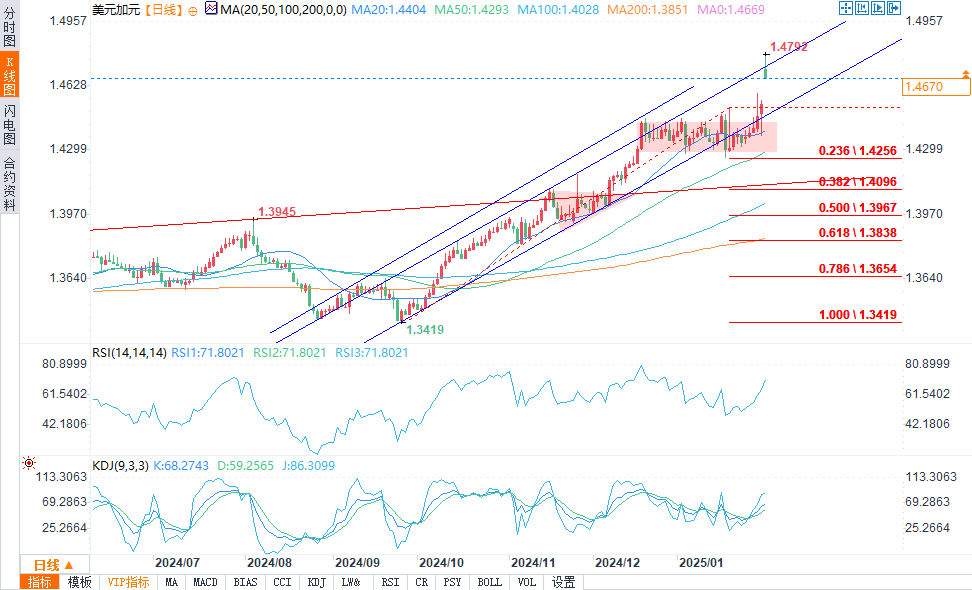Click the green 1.3419 low price marker

click(425, 330)
